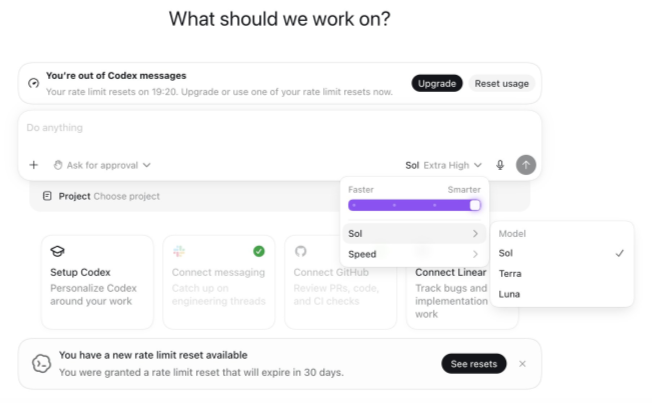Click the Slack icon on Connect messaging

pos(179,251)
